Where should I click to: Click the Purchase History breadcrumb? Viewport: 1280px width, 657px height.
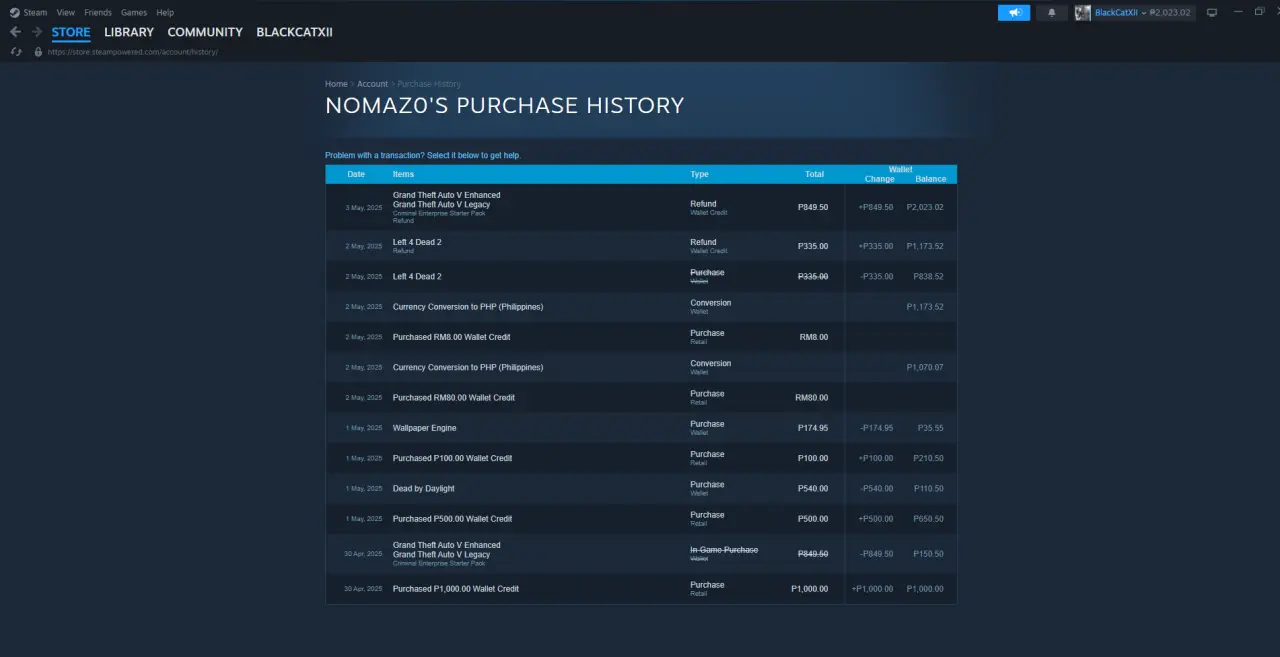(x=429, y=84)
